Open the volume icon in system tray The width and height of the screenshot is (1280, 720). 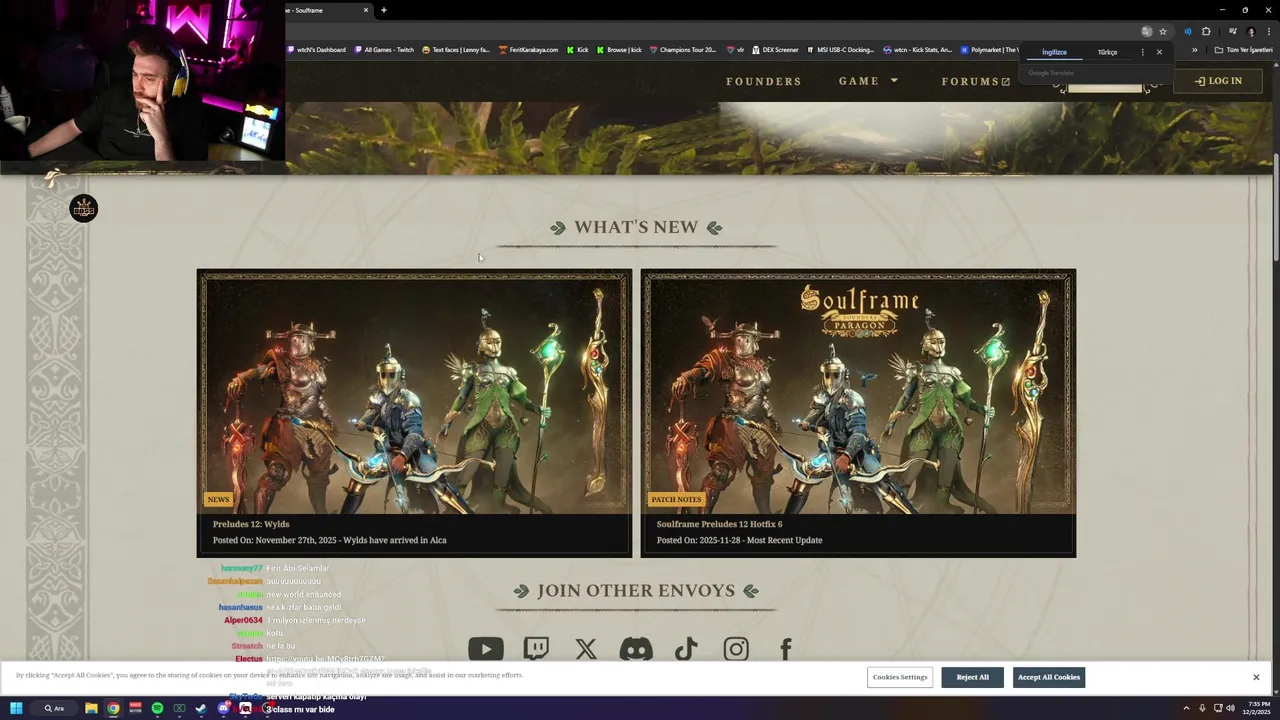[1231, 708]
